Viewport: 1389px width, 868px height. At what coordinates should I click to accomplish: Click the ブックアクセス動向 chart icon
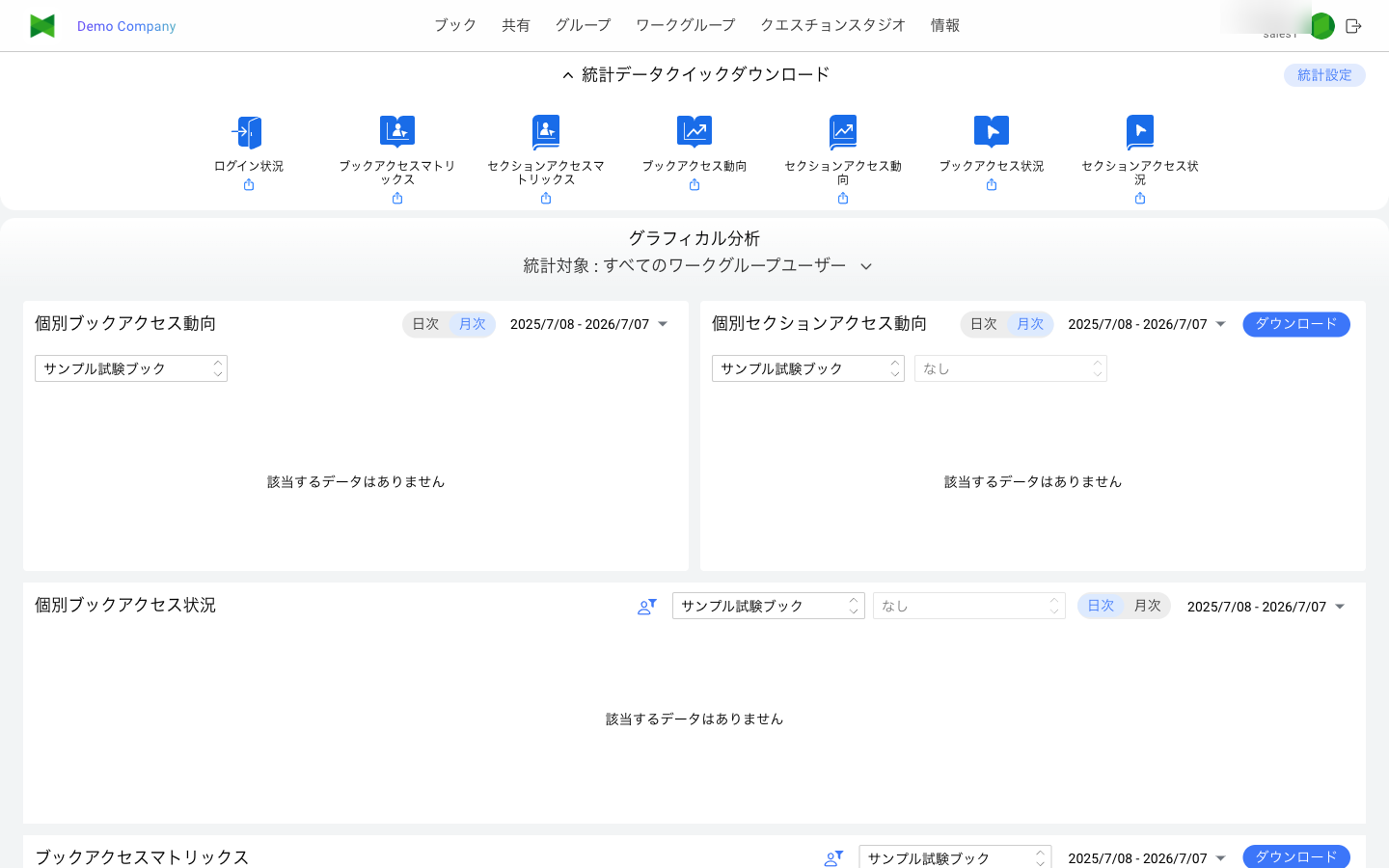(694, 132)
